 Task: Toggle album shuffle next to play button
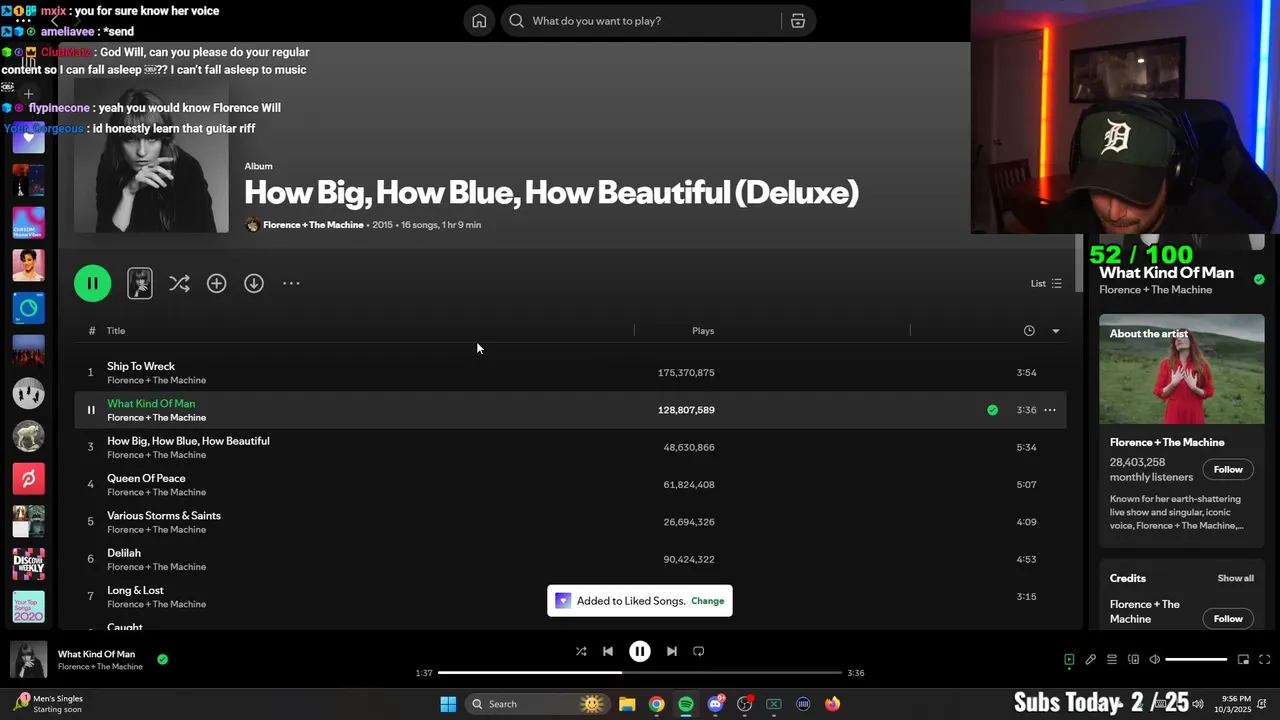point(179,284)
